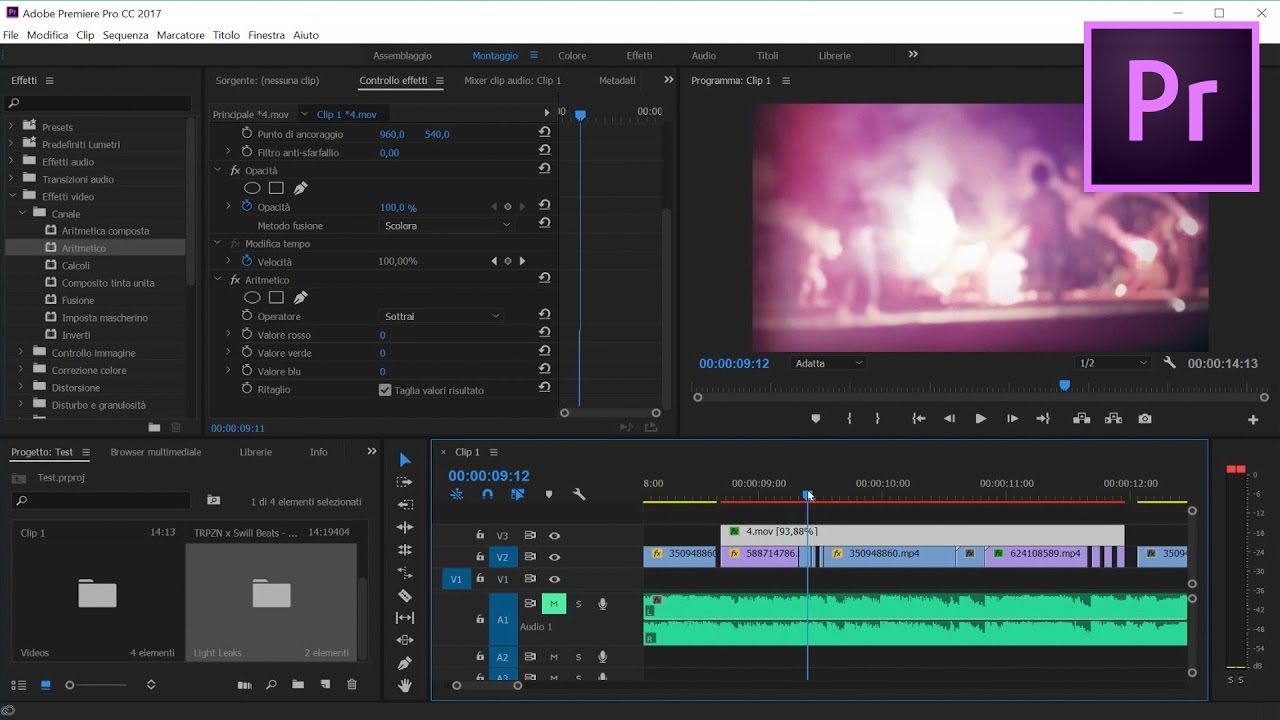Viewport: 1280px width, 720px height.
Task: Step forward one frame
Action: [1012, 419]
